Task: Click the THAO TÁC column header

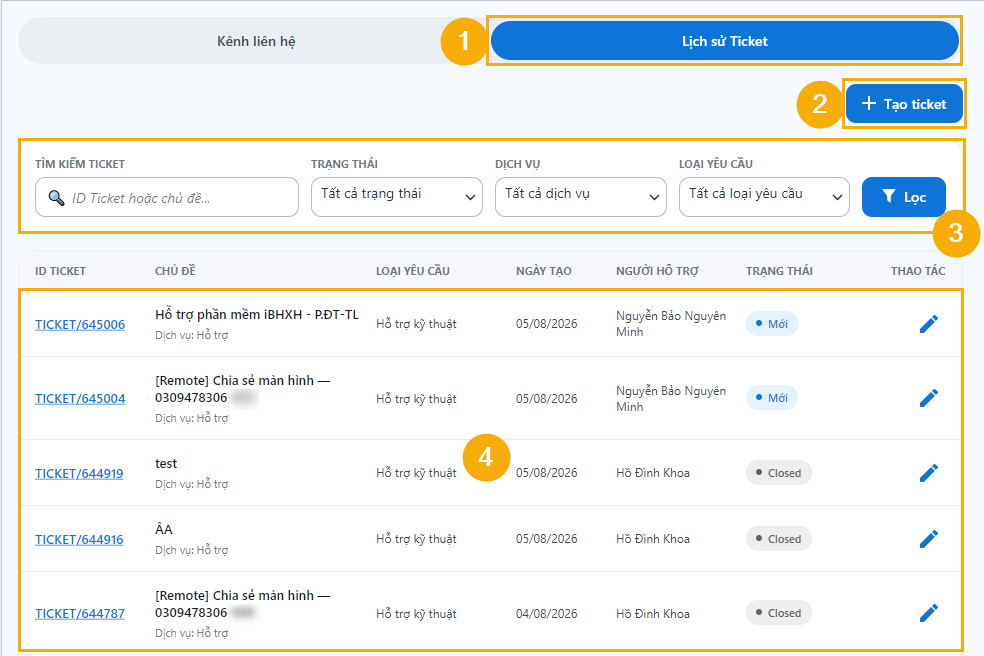Action: click(x=918, y=271)
